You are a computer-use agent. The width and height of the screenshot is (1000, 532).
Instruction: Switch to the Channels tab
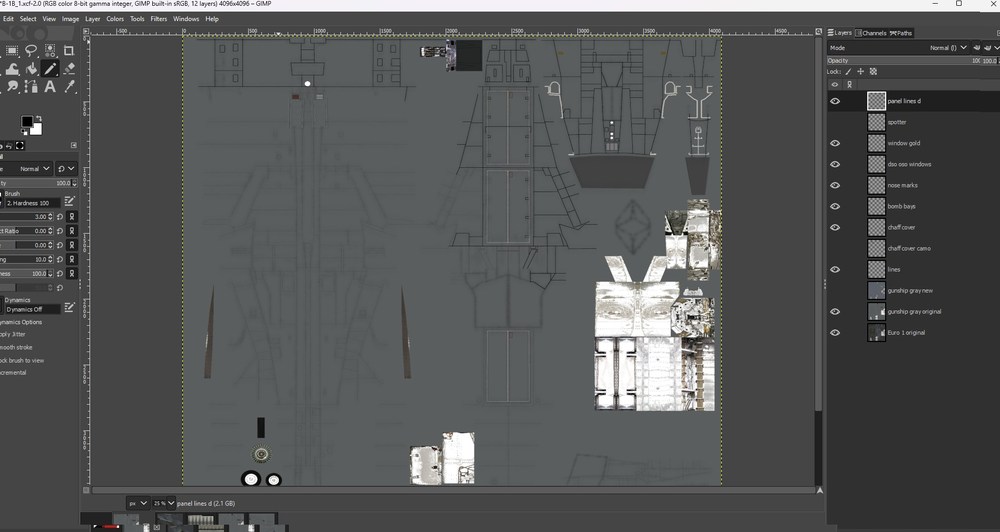(871, 33)
